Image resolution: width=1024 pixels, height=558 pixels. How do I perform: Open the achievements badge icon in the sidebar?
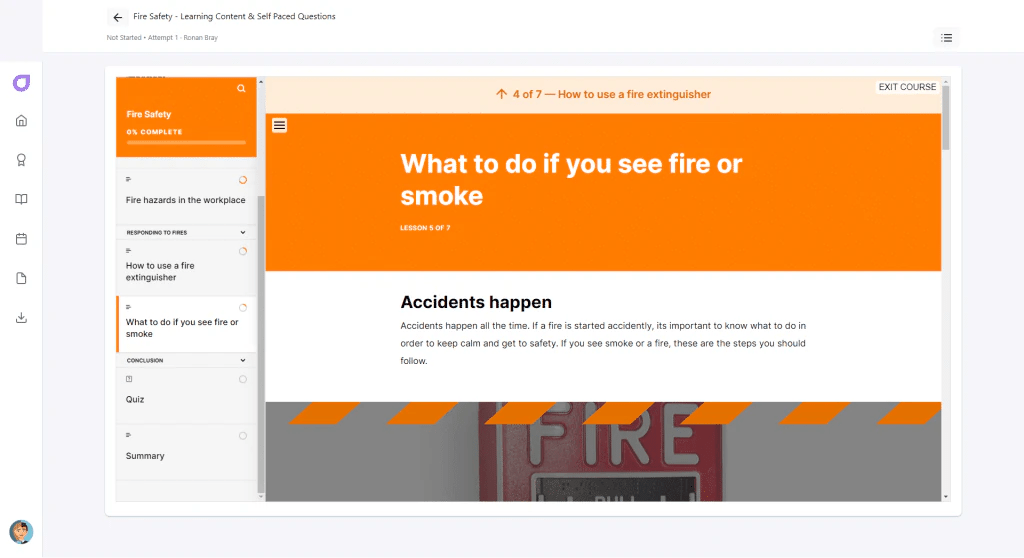click(22, 160)
